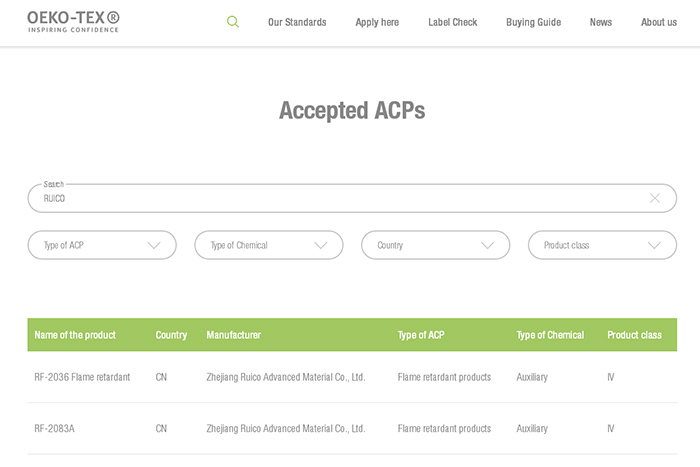Open the Type of ACP dropdown
This screenshot has width=700, height=467.
tap(102, 245)
